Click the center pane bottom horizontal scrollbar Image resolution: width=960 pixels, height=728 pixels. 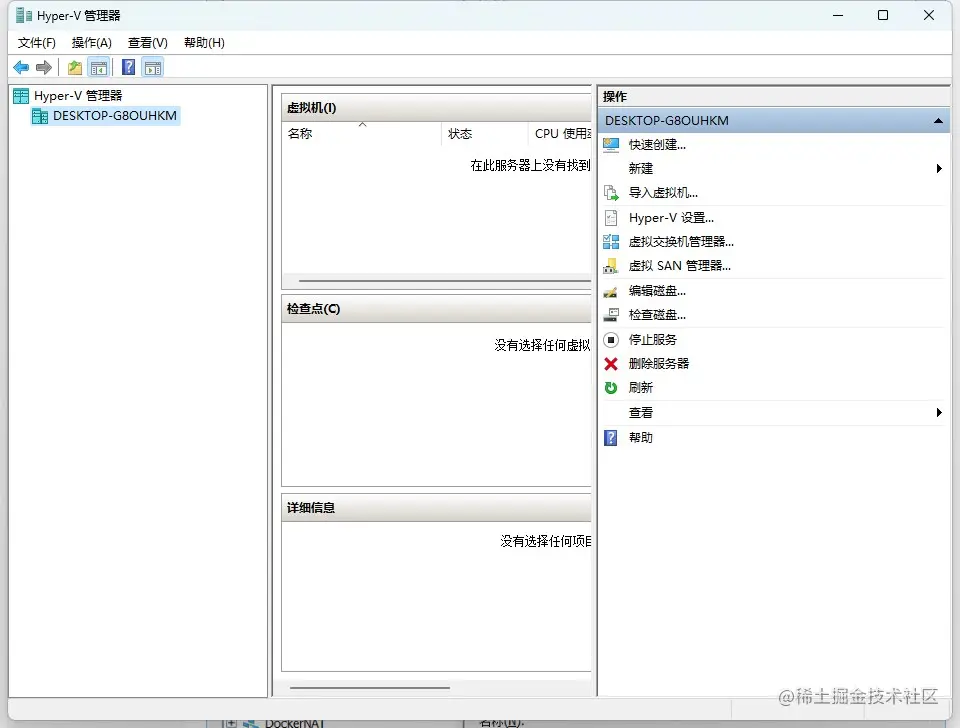pos(370,688)
